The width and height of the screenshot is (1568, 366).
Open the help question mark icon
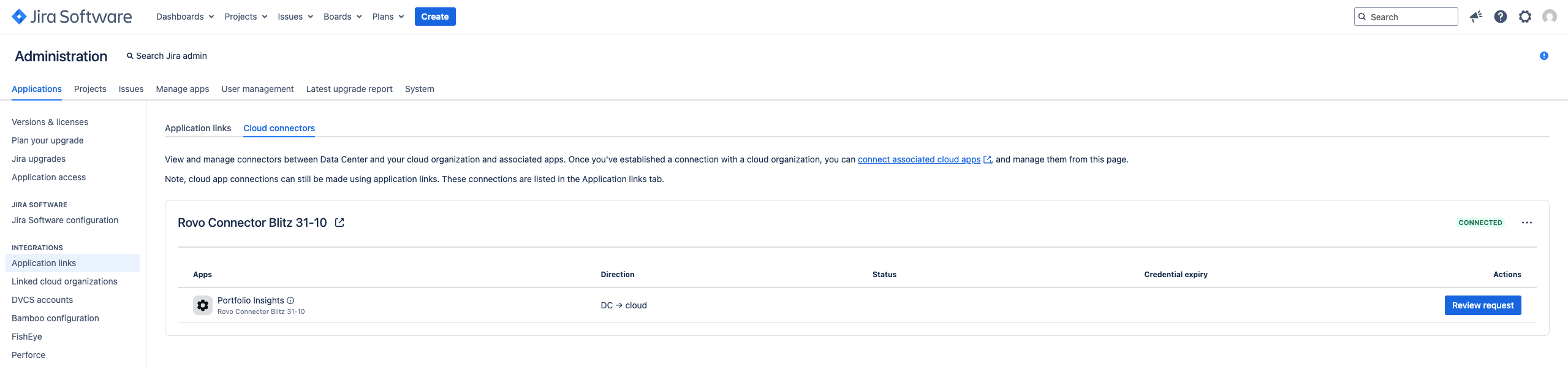click(x=1501, y=17)
